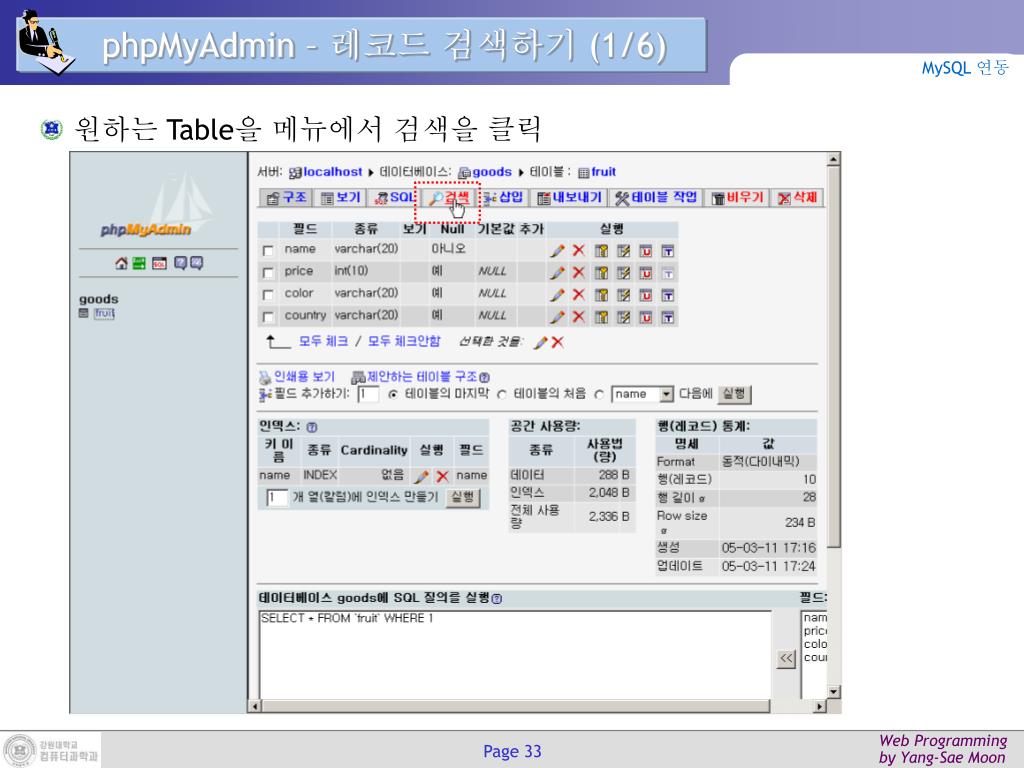
Task: Open the name field dropdown for position
Action: pyautogui.click(x=642, y=394)
